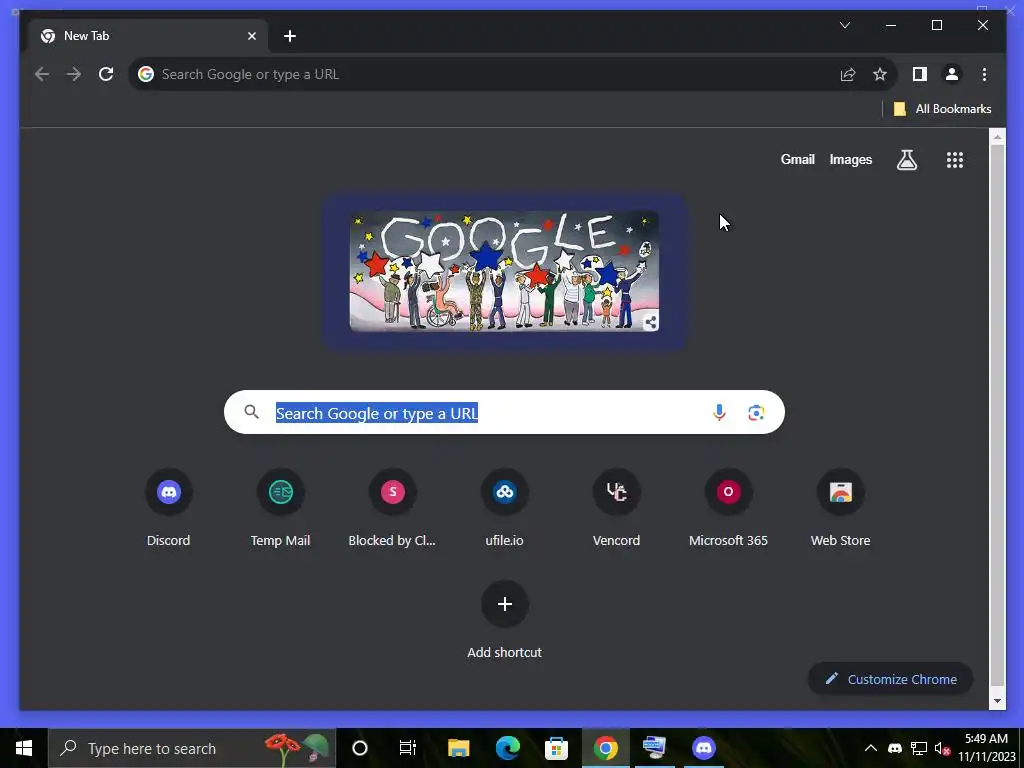Open the Temp Mail shortcut
The width and height of the screenshot is (1024, 768).
280,492
